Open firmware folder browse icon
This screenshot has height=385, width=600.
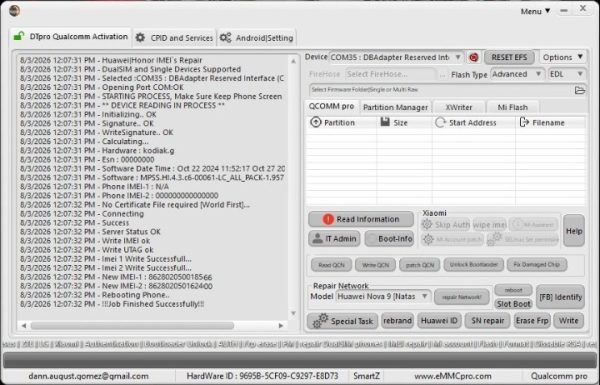point(580,90)
